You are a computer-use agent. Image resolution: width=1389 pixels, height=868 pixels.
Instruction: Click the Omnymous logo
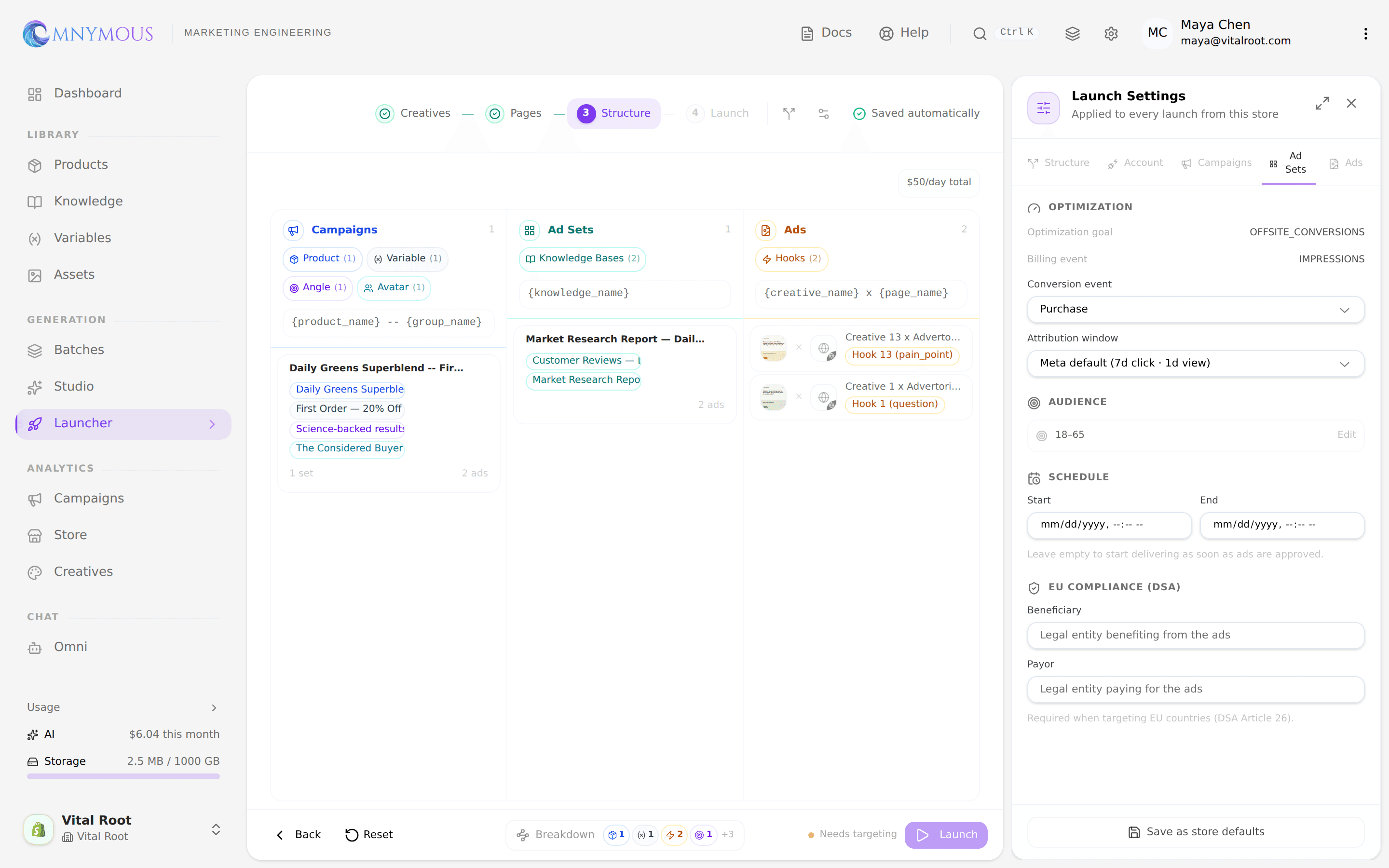click(88, 33)
